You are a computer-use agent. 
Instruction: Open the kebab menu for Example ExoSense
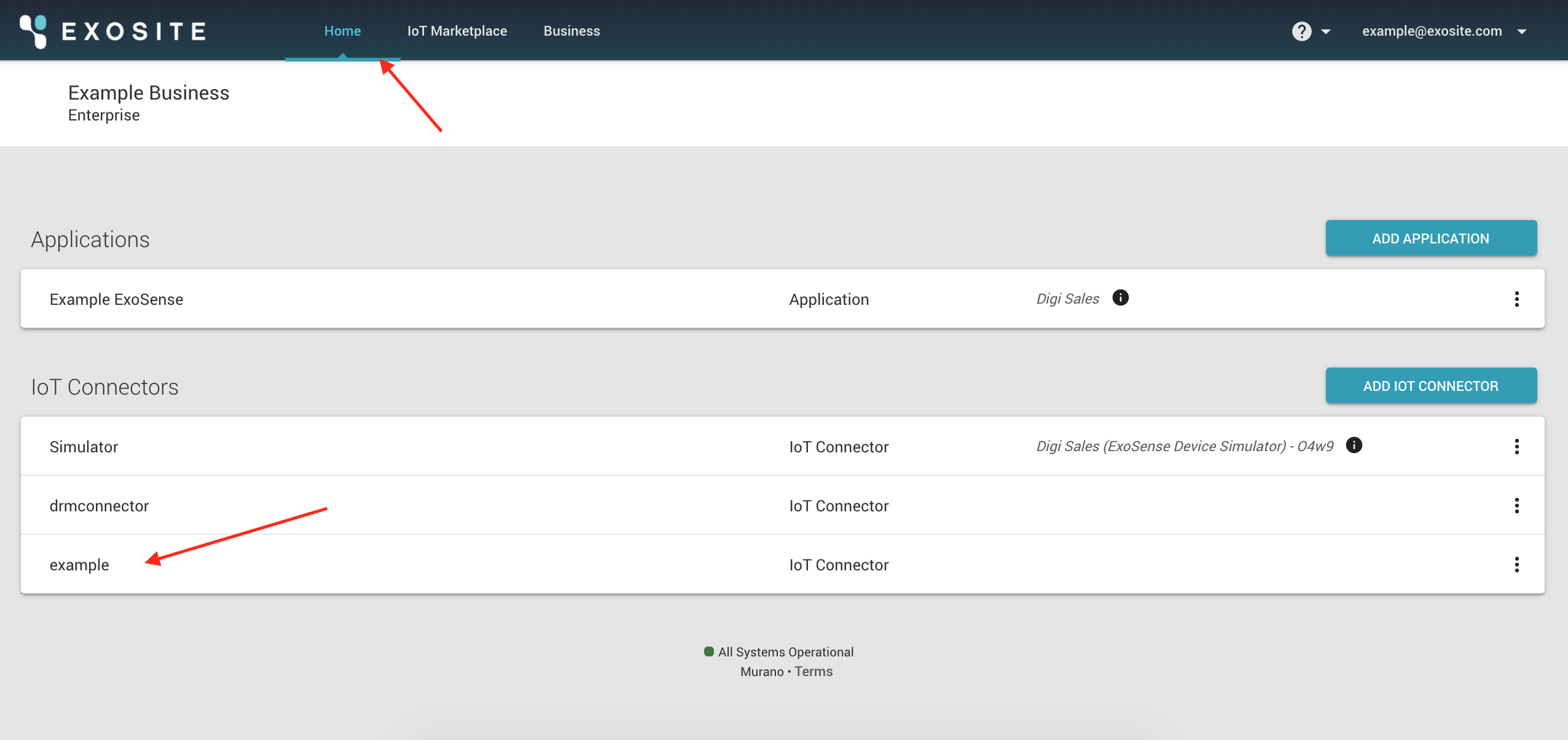tap(1518, 299)
